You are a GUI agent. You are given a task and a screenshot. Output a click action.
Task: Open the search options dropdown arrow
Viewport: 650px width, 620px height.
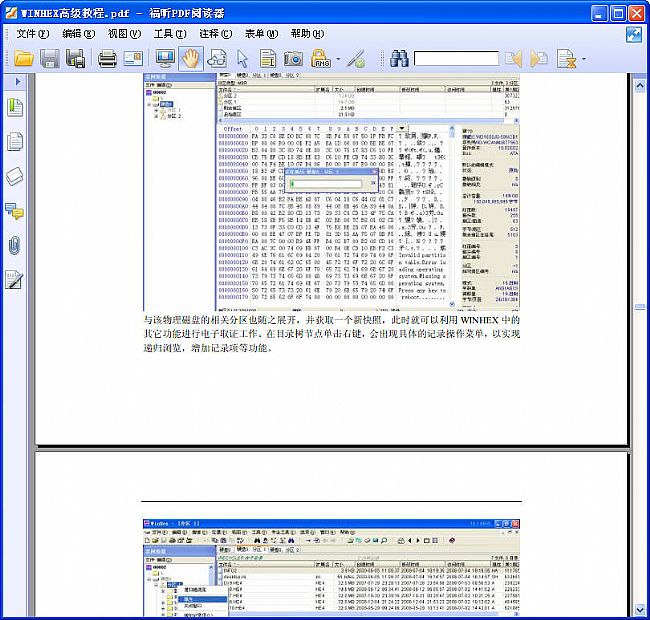584,59
